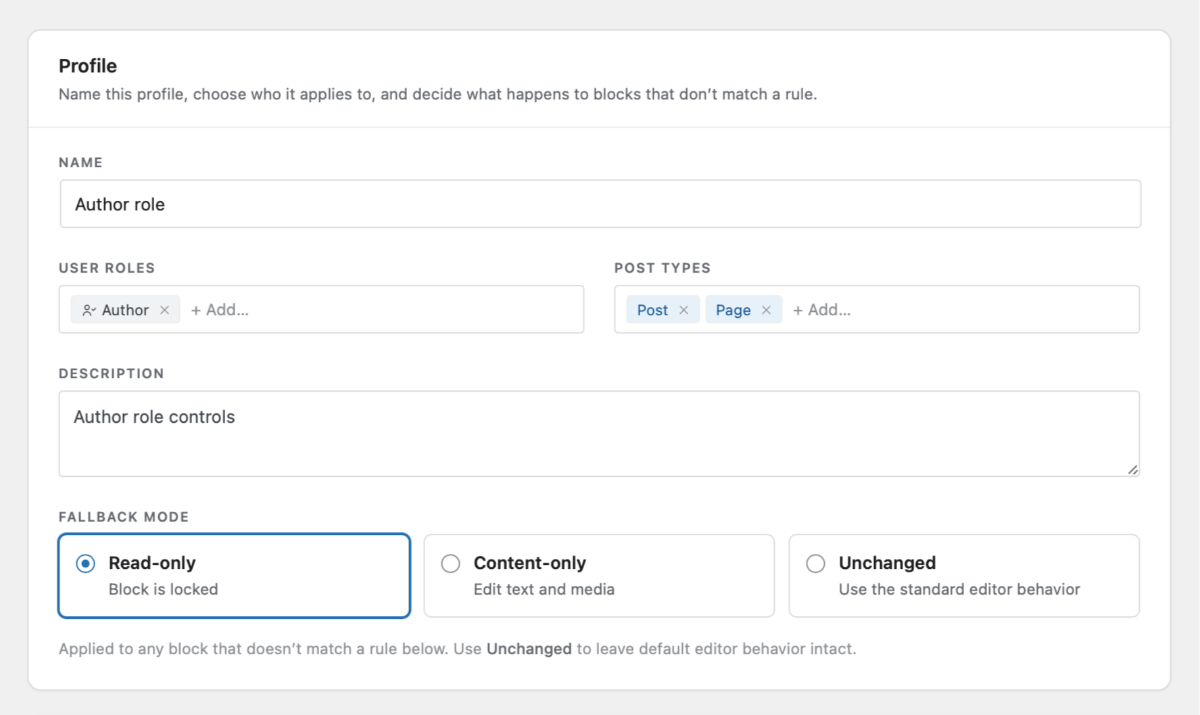Click the 'Block is locked' text
The width and height of the screenshot is (1200, 715).
pos(163,589)
